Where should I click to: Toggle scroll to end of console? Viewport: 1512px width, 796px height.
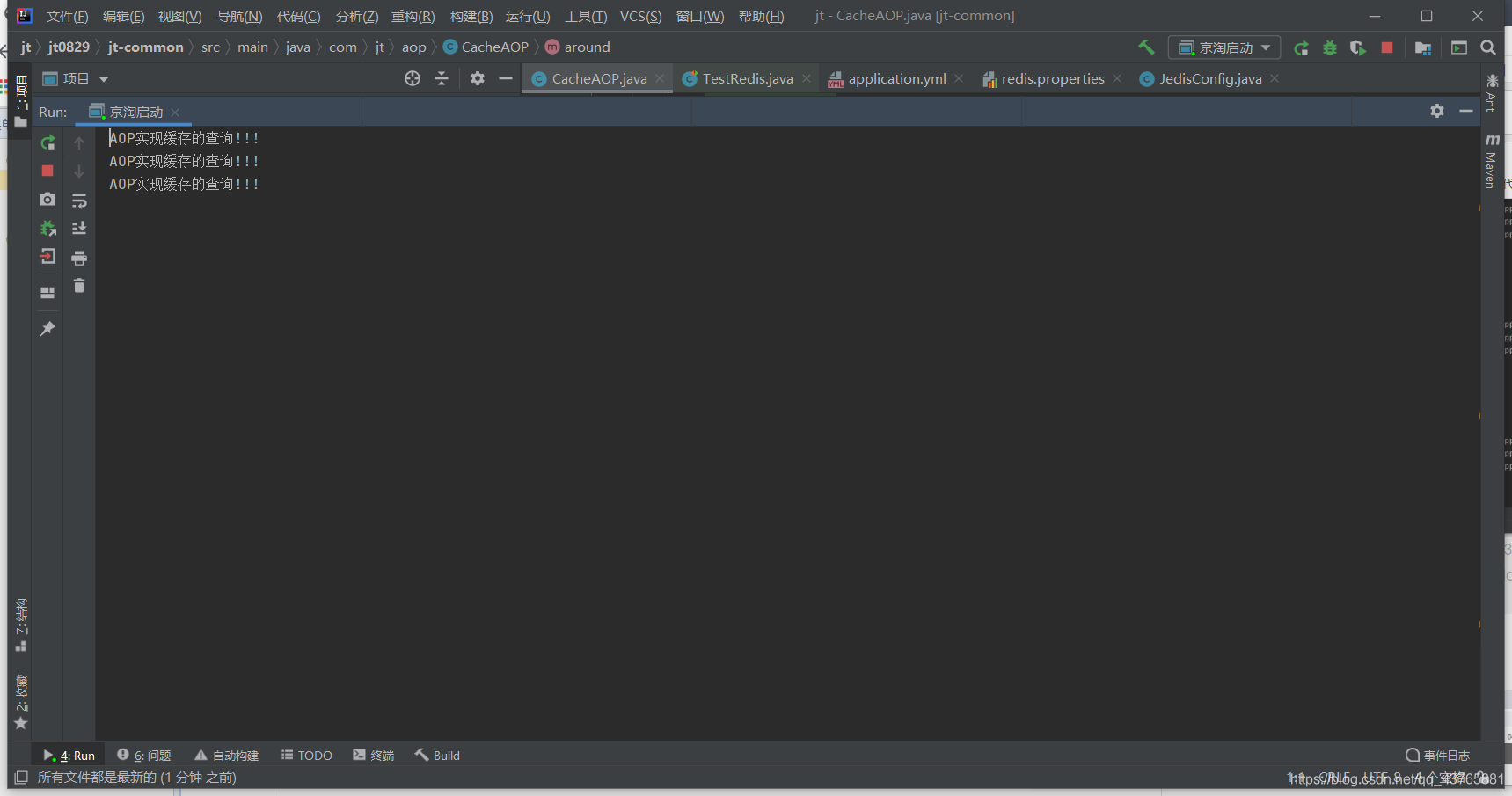79,229
